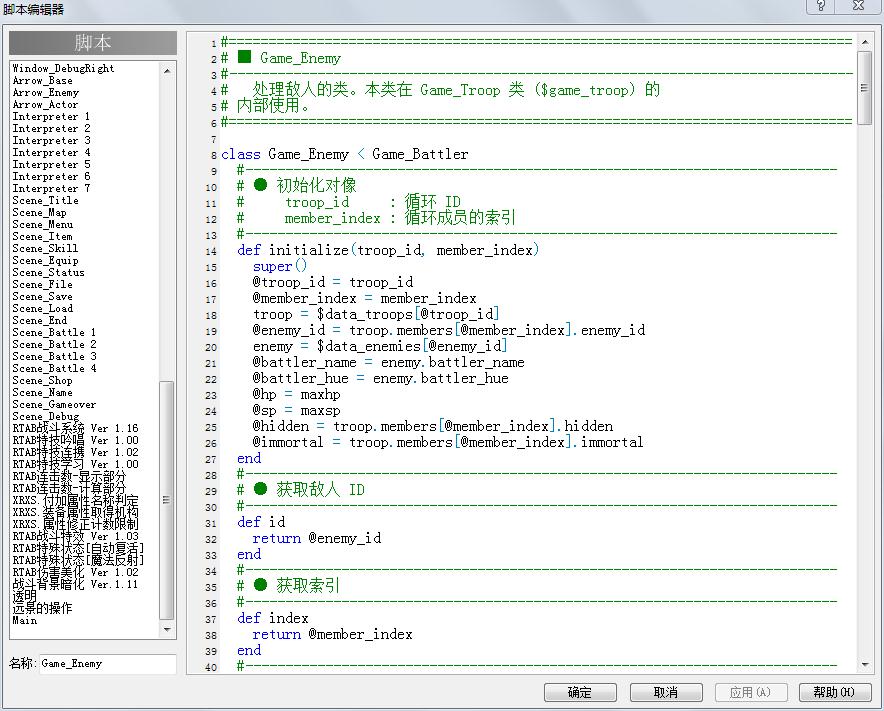Click the 取消 (Cancel) button

click(666, 692)
